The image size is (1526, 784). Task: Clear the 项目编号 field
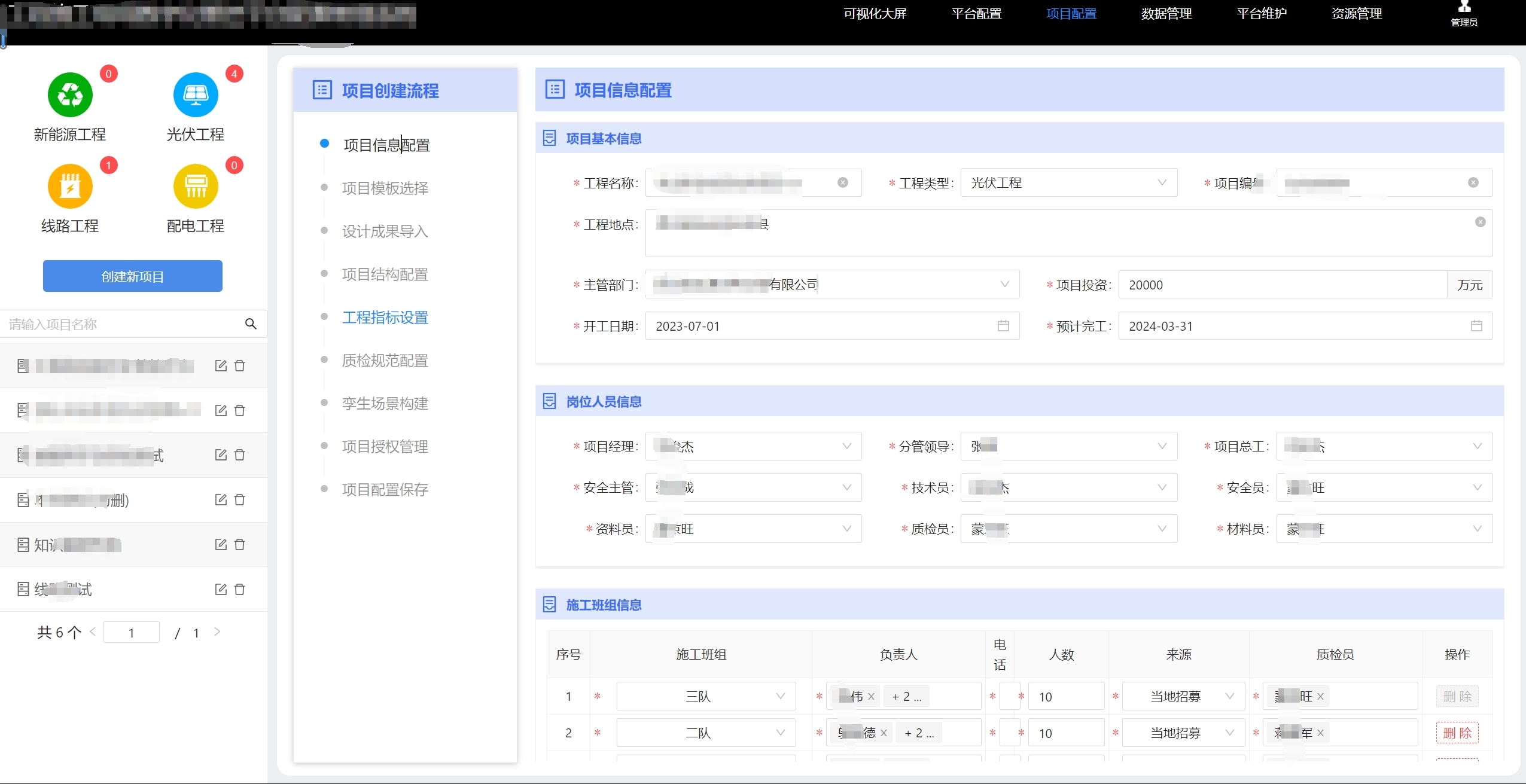(1473, 182)
